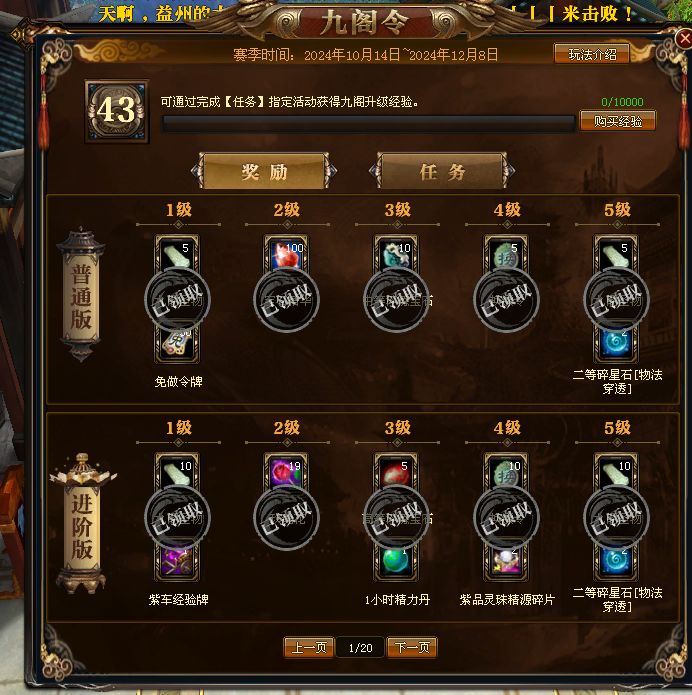
Task: Click the blue 二等碎星石 icon in 普通版 5级
Action: [x=616, y=344]
